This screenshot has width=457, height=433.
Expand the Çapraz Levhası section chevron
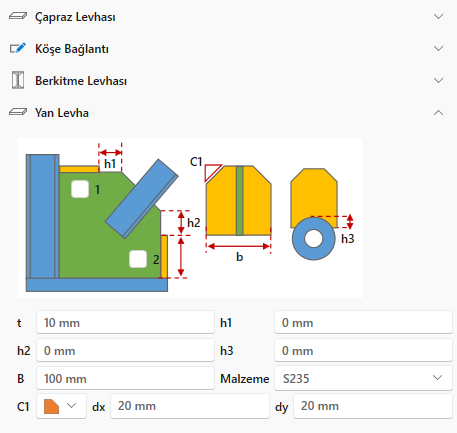click(x=439, y=16)
